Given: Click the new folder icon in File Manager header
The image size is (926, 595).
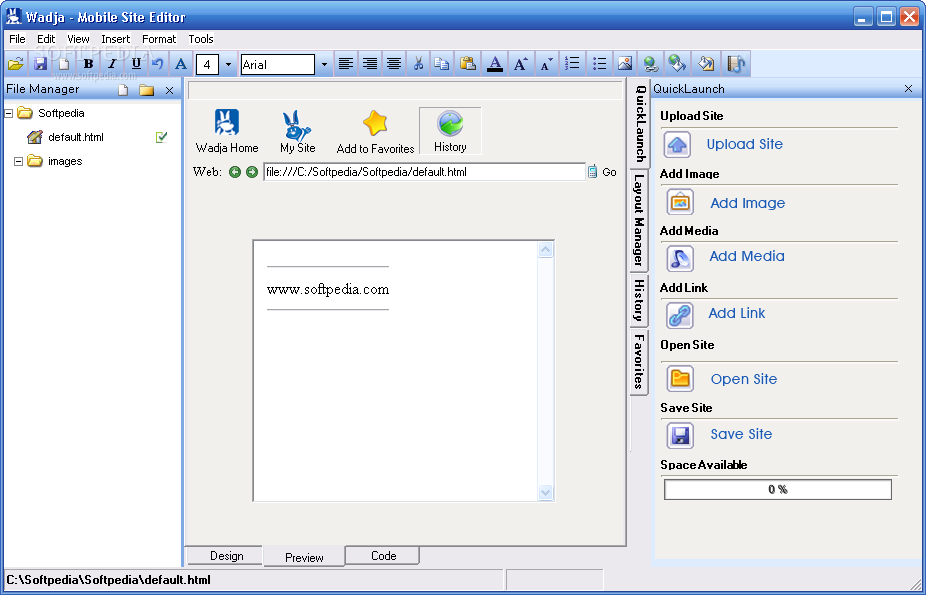Looking at the screenshot, I should [146, 90].
